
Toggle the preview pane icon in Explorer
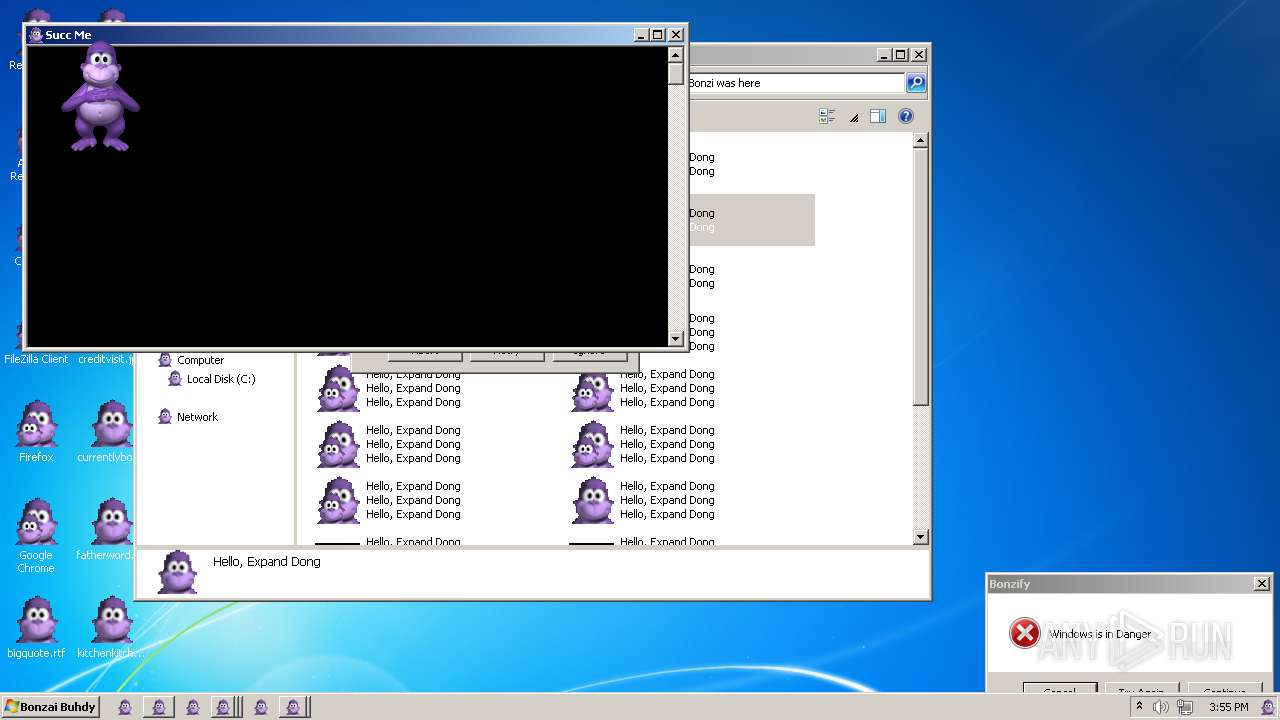pyautogui.click(x=878, y=116)
